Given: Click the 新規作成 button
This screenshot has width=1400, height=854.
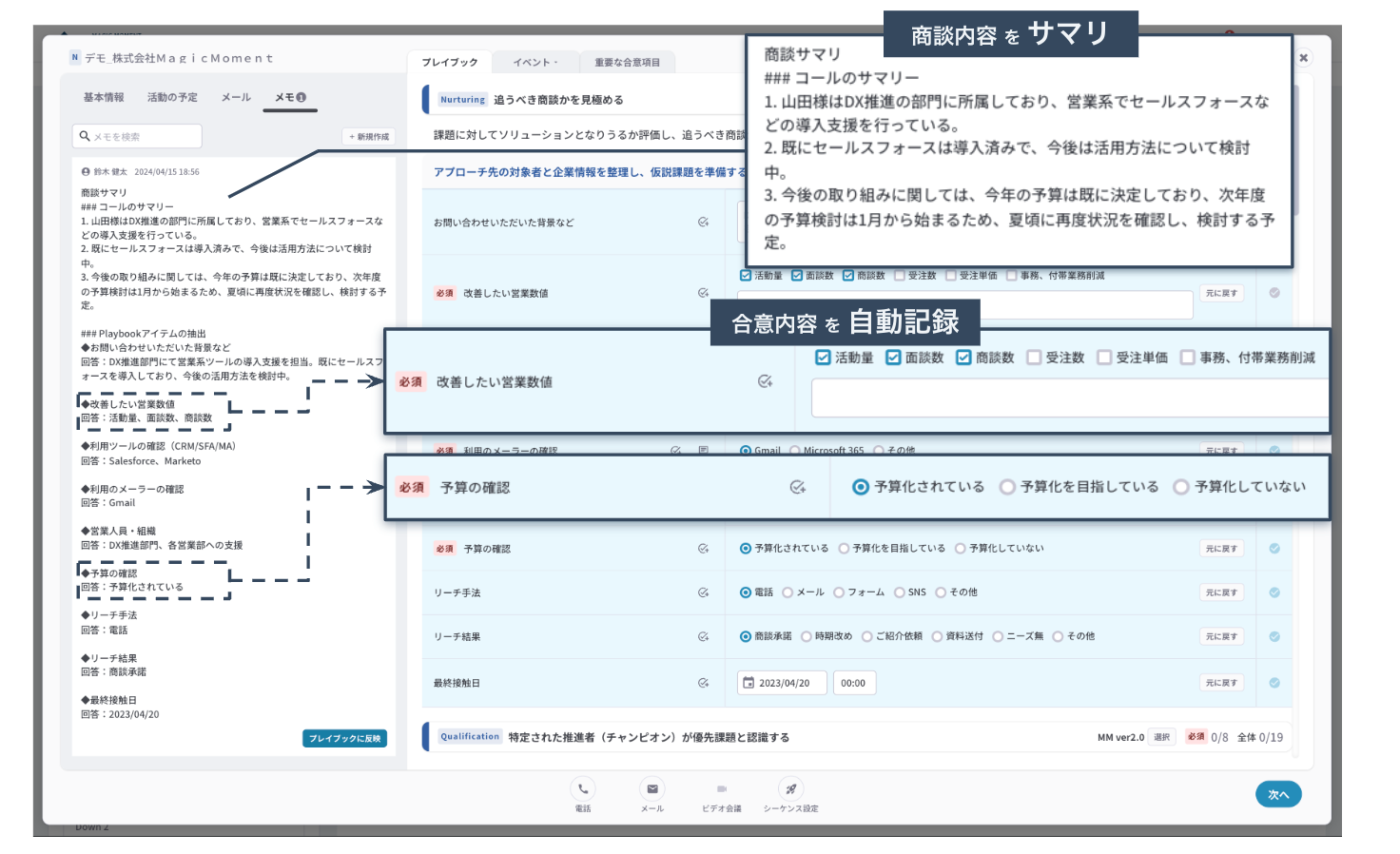Looking at the screenshot, I should pos(369,137).
